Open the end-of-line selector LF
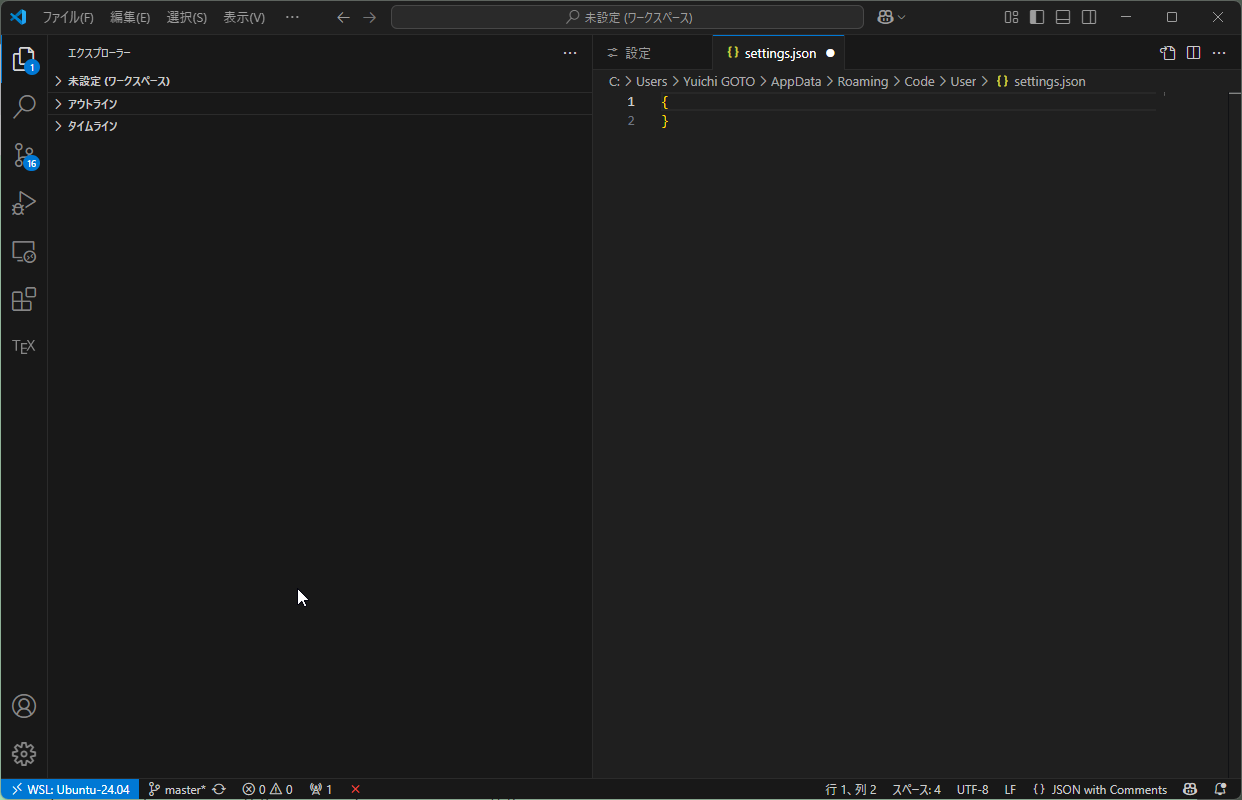 pyautogui.click(x=1010, y=789)
